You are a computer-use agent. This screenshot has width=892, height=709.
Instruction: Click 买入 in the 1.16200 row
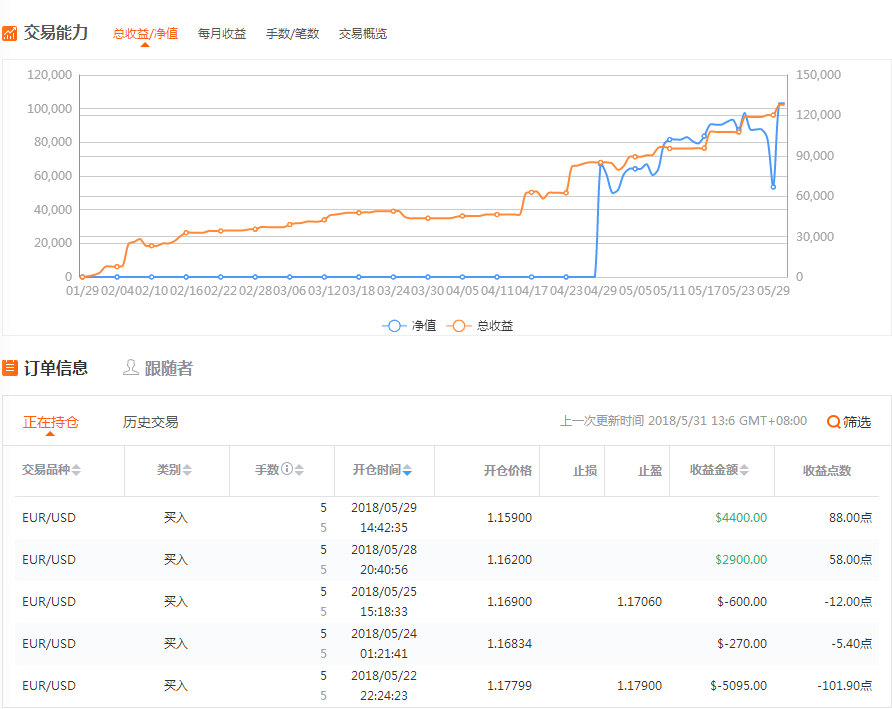tap(176, 560)
